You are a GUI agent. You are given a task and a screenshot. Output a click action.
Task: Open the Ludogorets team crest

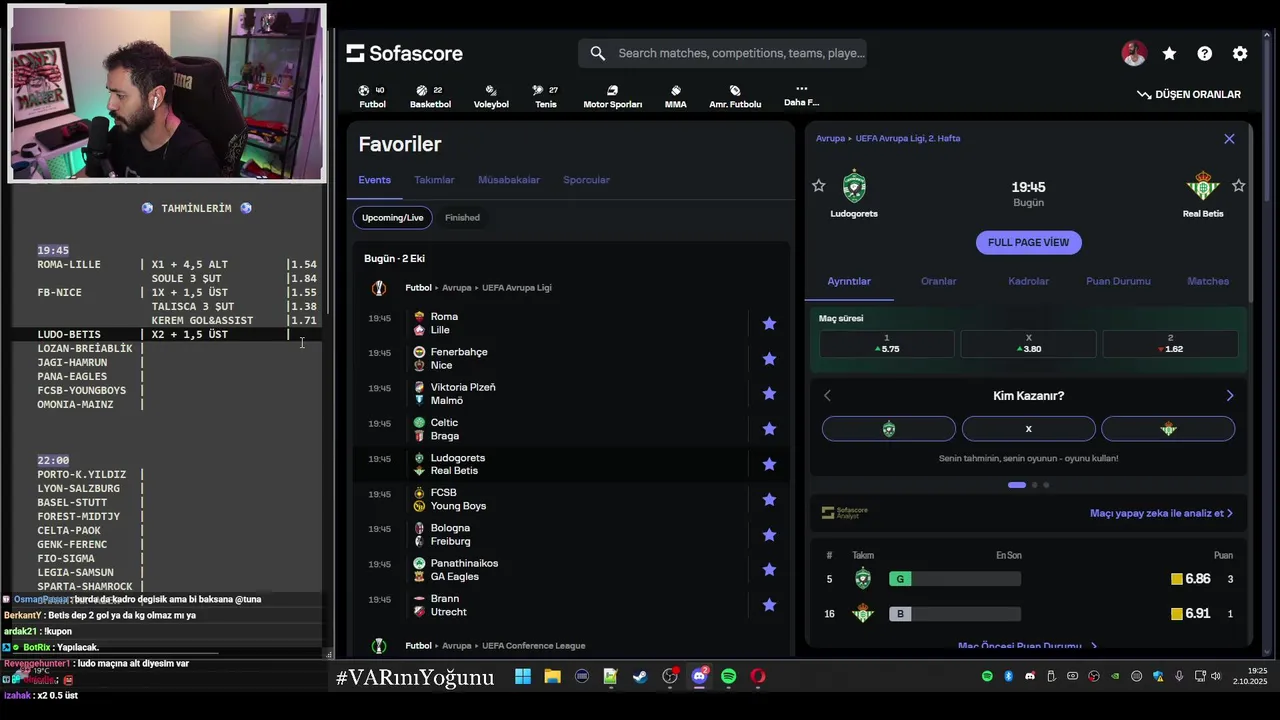(853, 187)
